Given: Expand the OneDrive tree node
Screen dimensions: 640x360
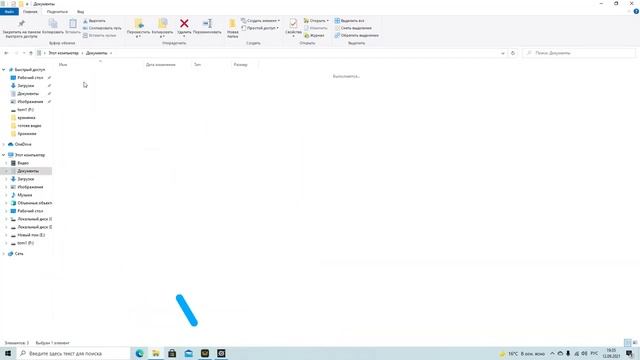Looking at the screenshot, I should coord(4,144).
